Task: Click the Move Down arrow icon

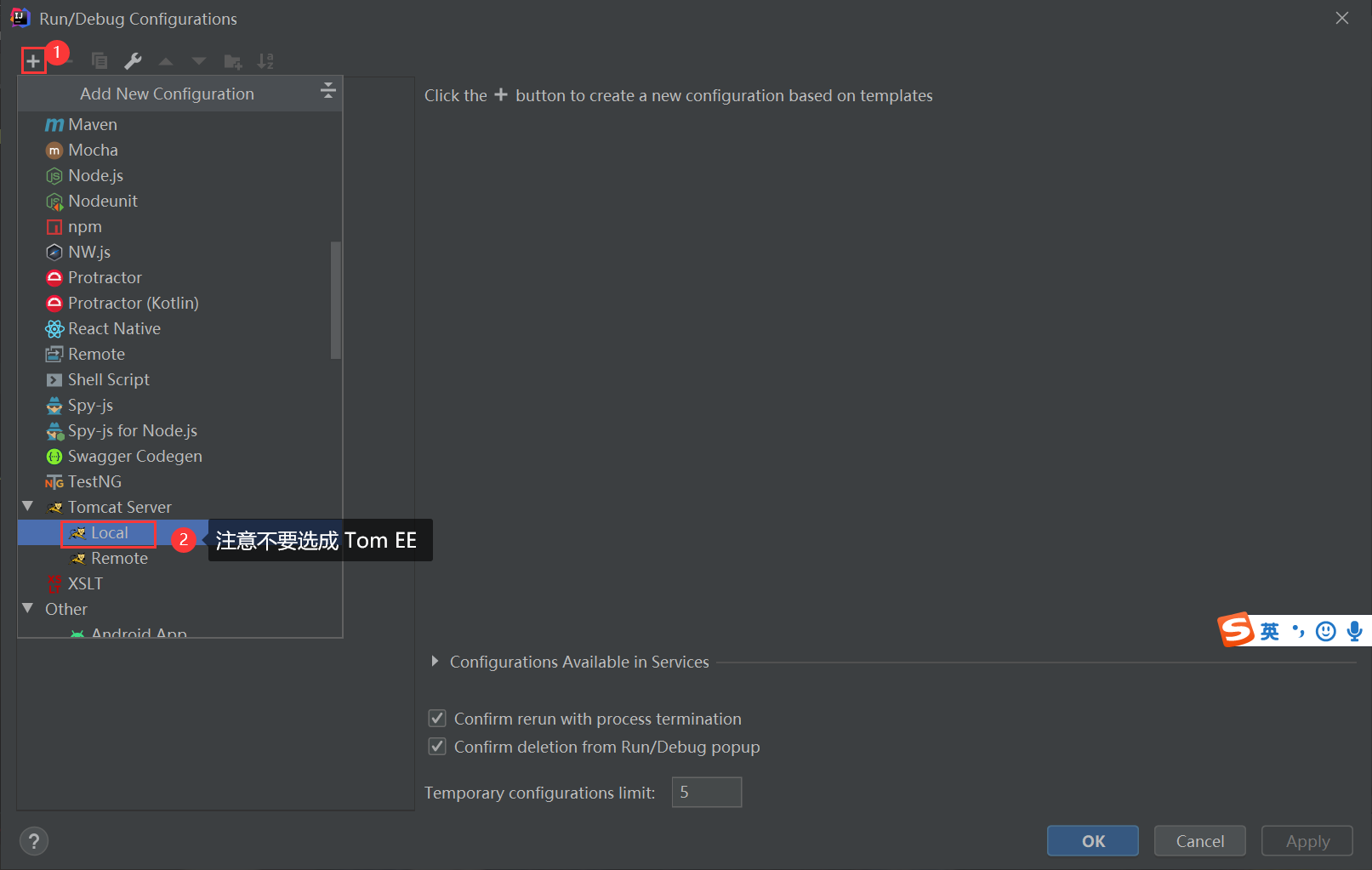Action: point(199,61)
